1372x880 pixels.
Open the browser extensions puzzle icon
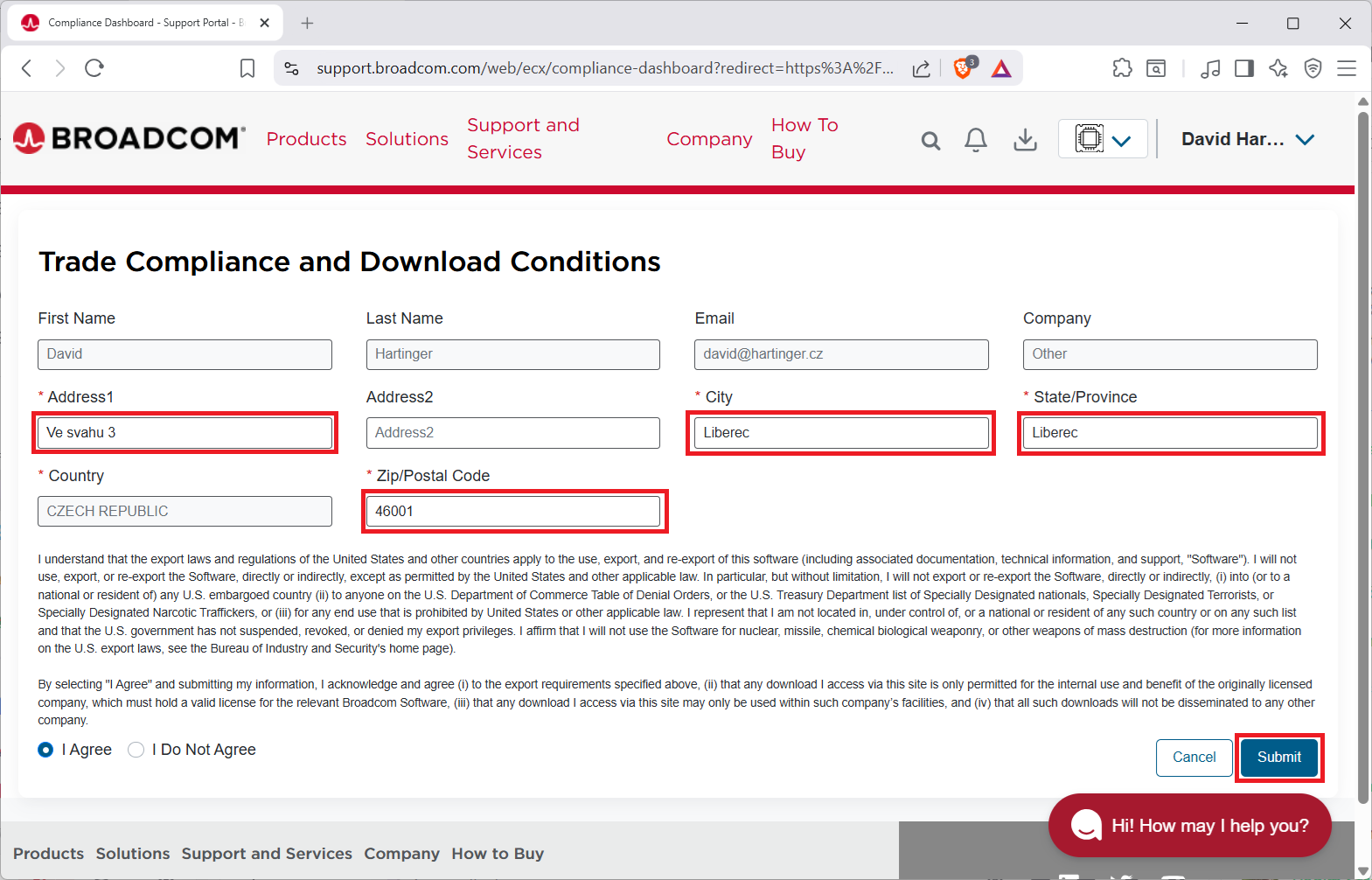[1122, 68]
